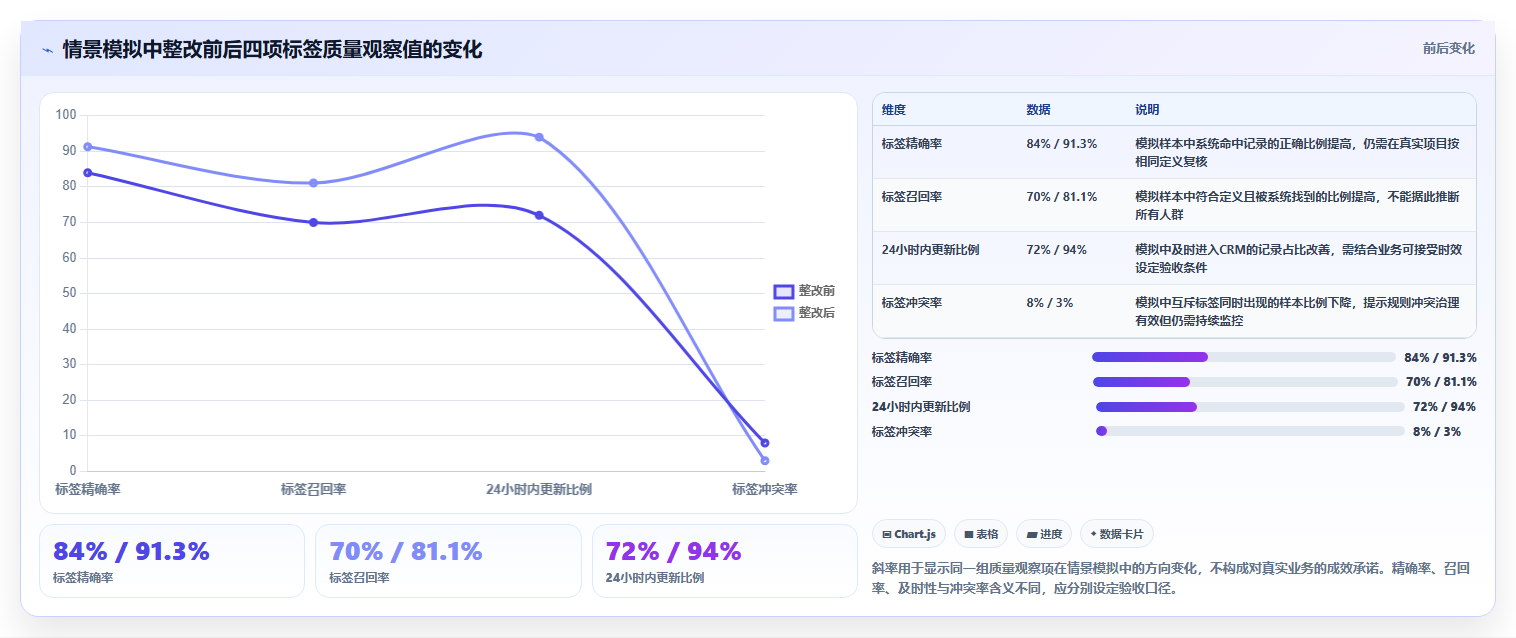1516x638 pixels.
Task: Open the 84% / 91.3% 标签精确率 data card
Action: coord(172,561)
